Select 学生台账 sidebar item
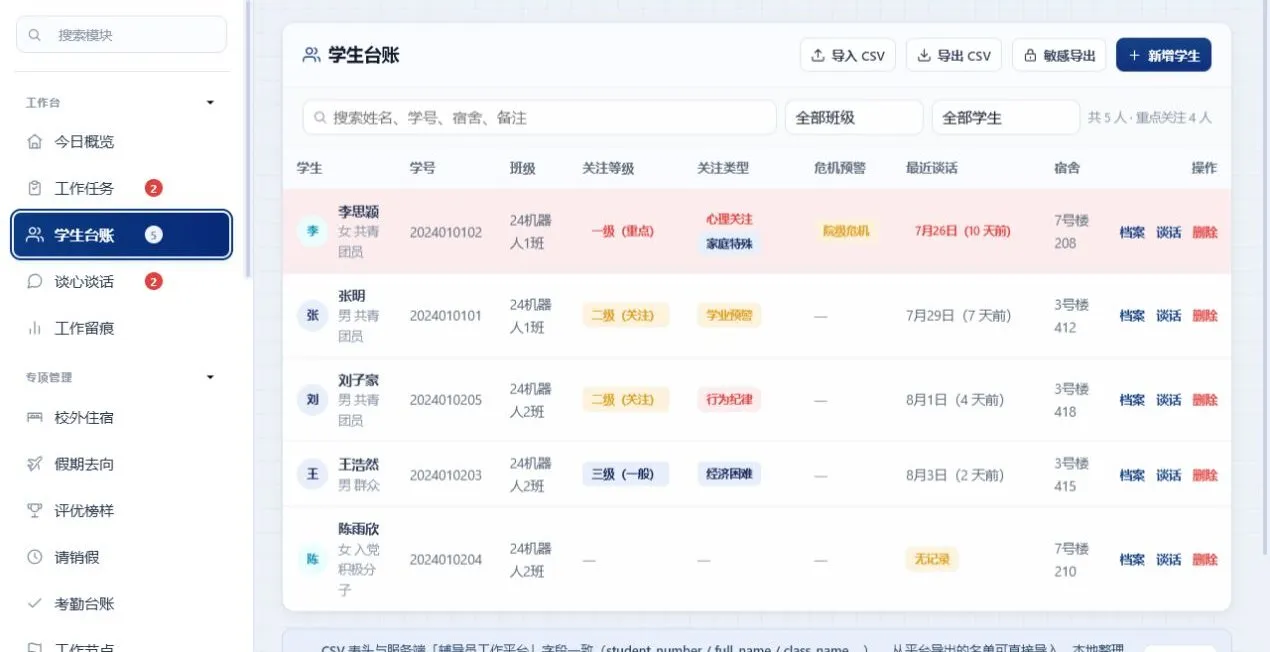This screenshot has height=652, width=1270. (122, 235)
